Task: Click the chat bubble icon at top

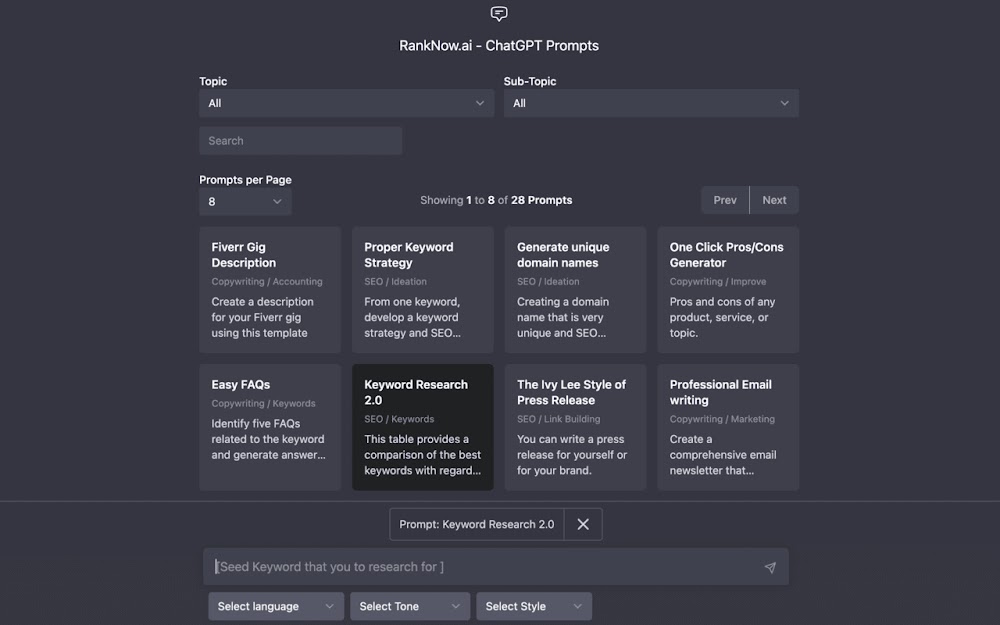Action: (499, 14)
